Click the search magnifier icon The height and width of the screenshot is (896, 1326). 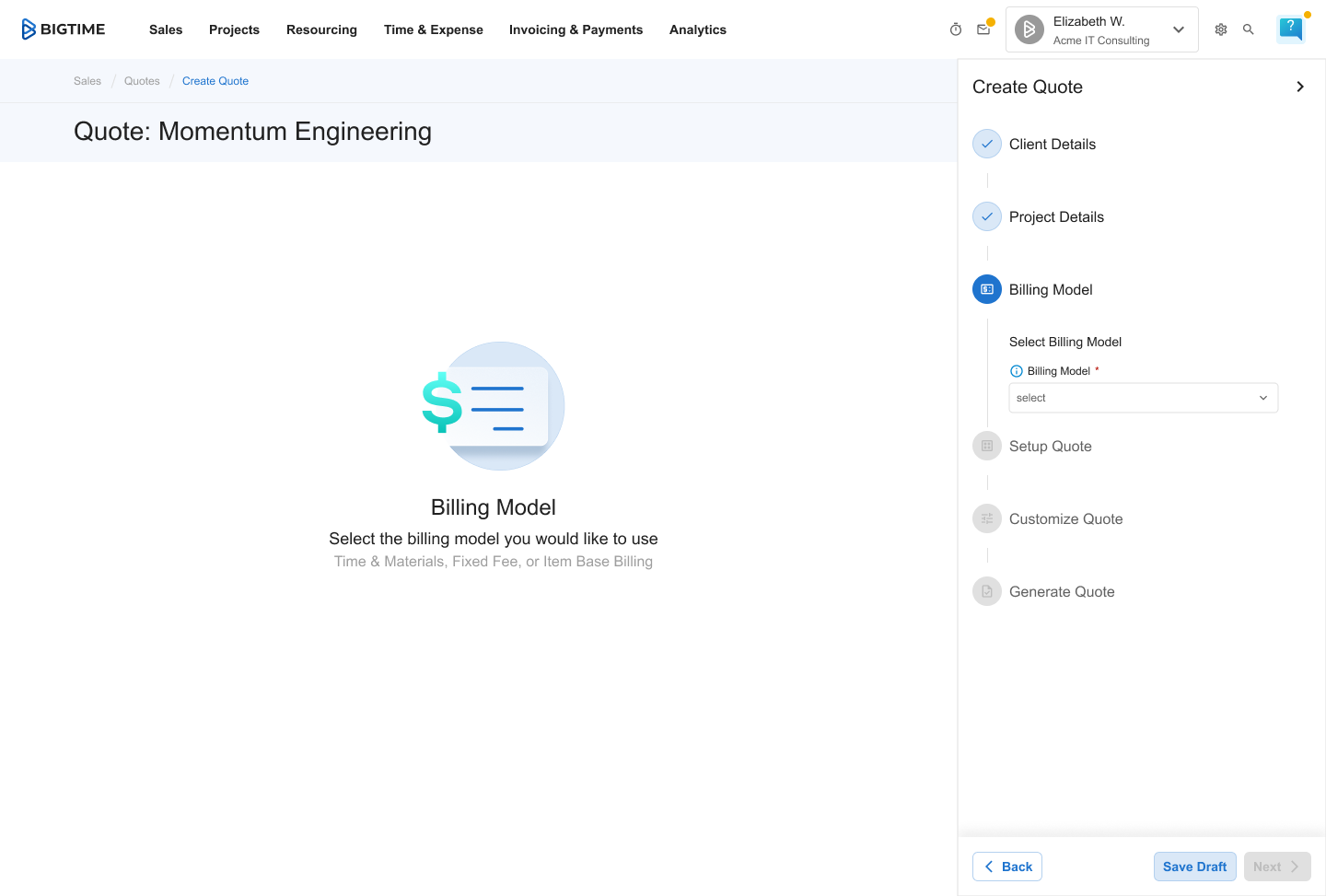(1249, 29)
